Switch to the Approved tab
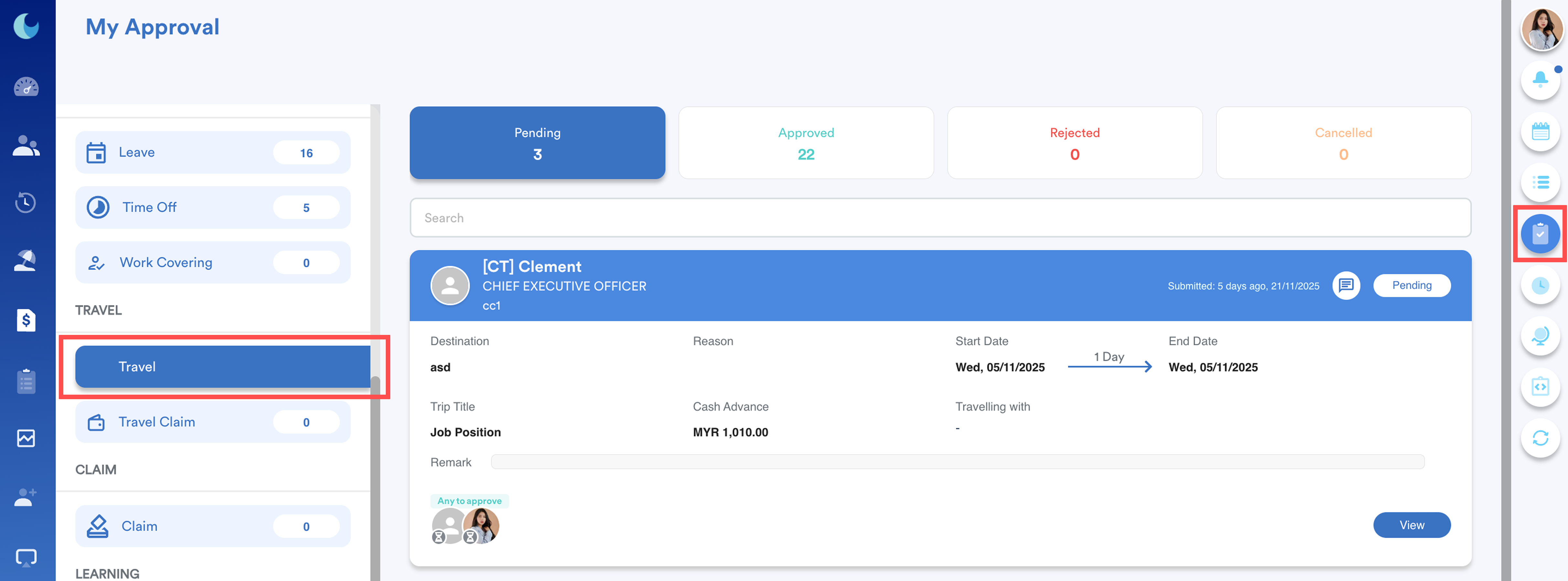The width and height of the screenshot is (1568, 581). point(805,143)
